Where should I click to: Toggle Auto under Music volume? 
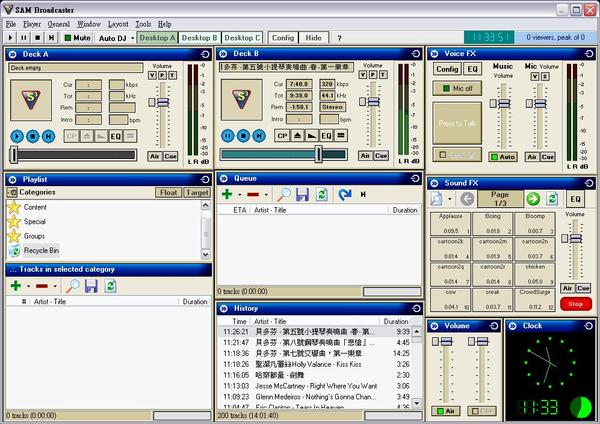[503, 157]
